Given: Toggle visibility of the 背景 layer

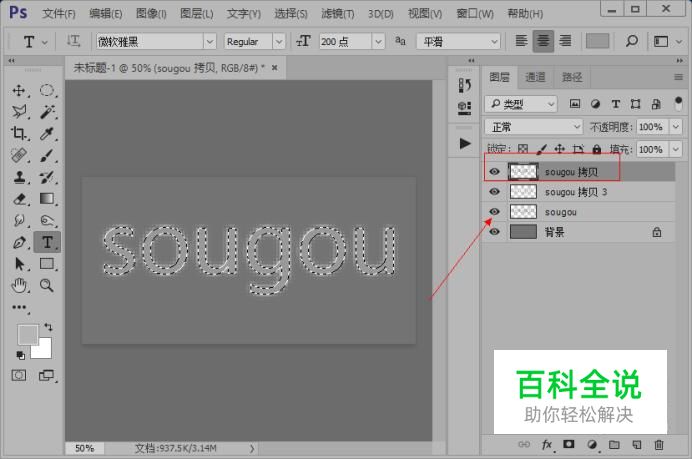Looking at the screenshot, I should click(x=494, y=231).
